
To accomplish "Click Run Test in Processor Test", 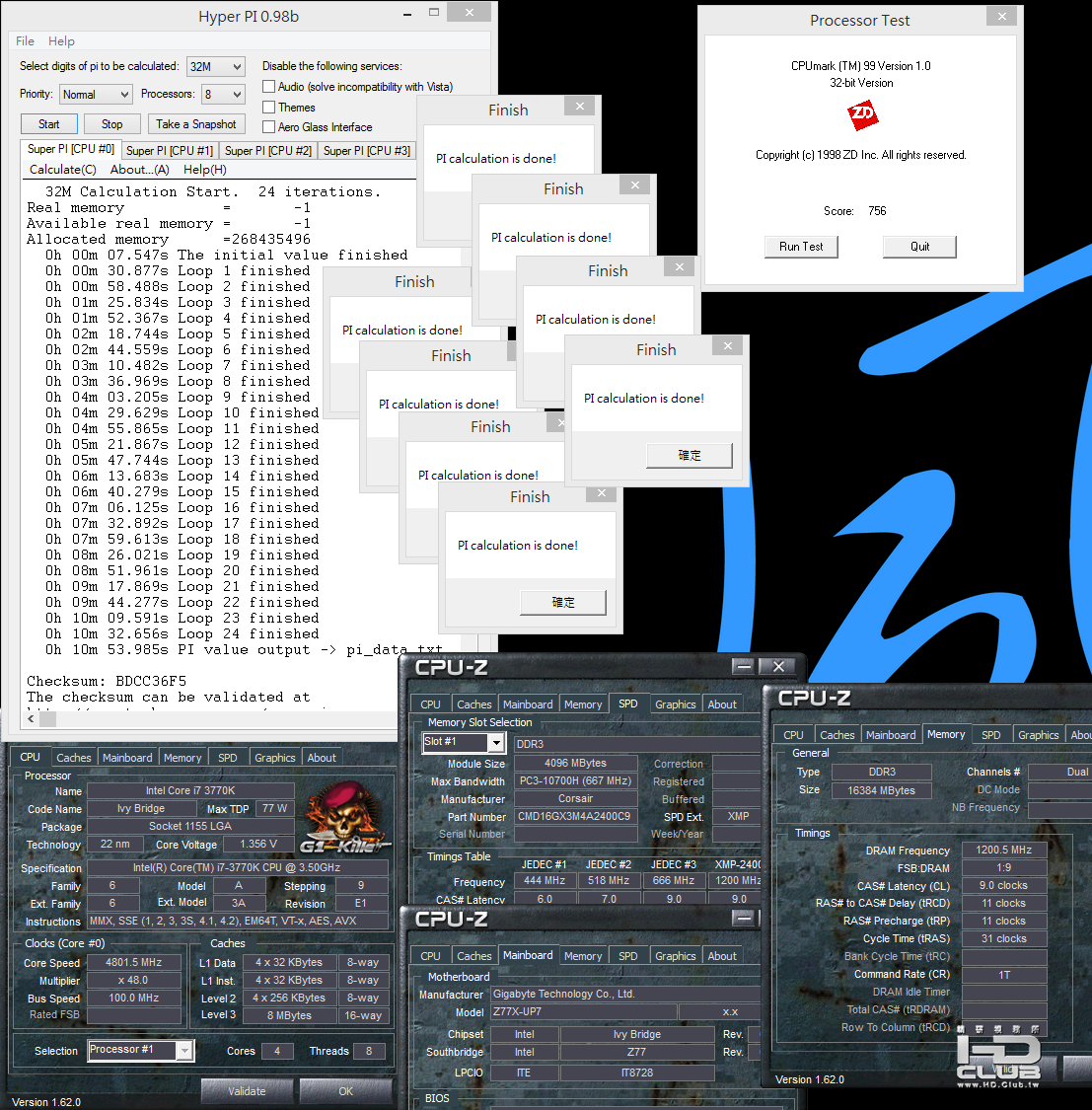I will click(x=801, y=247).
